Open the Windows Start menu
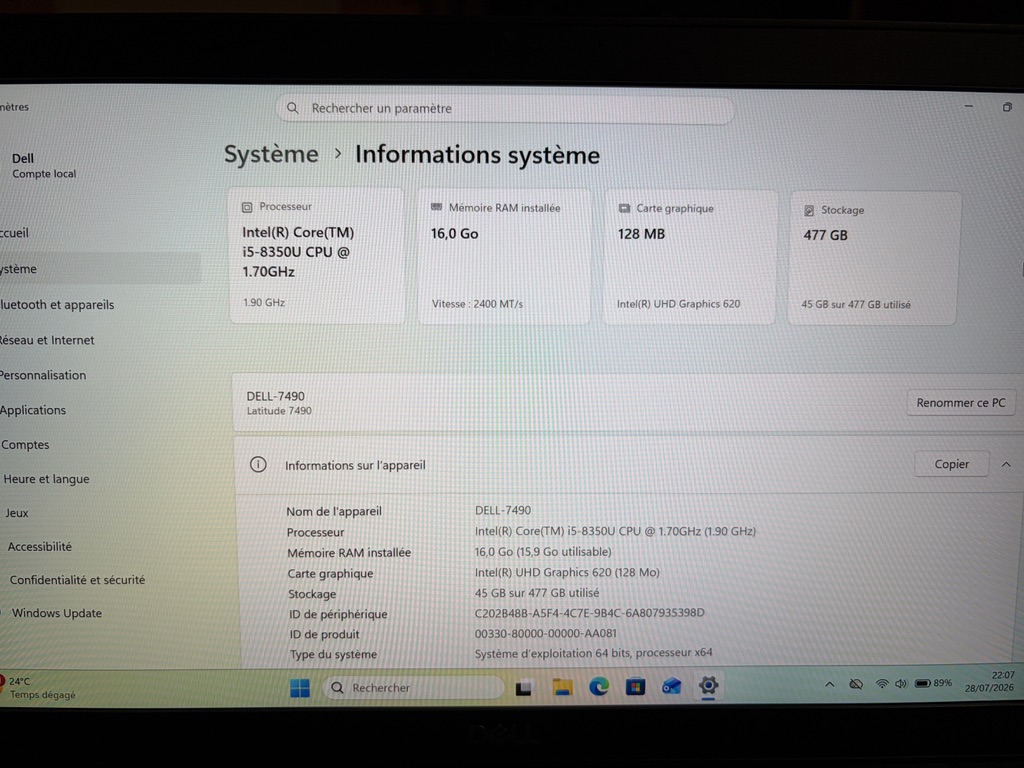This screenshot has height=768, width=1024. pos(300,688)
